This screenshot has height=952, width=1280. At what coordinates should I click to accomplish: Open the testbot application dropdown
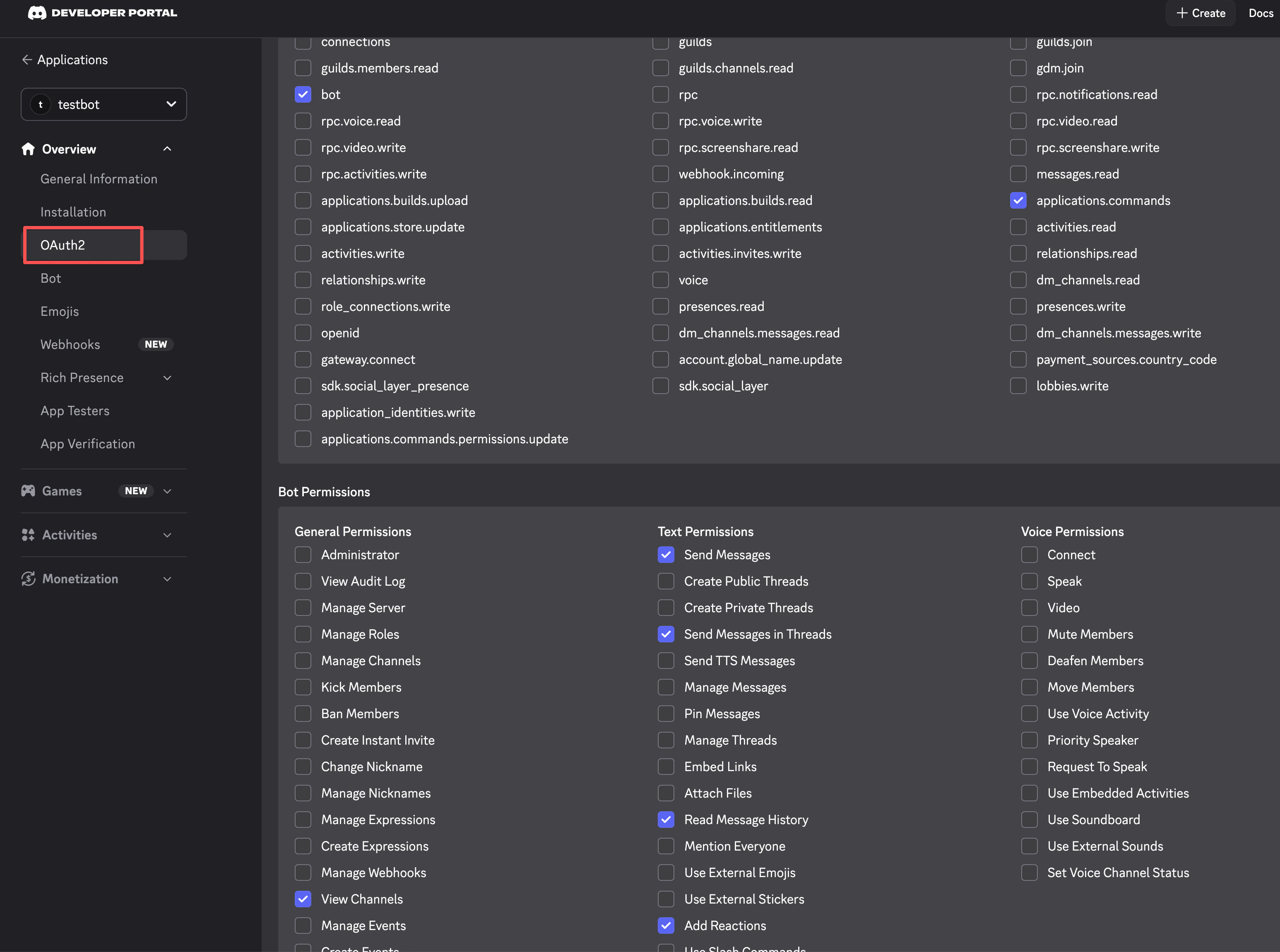[x=104, y=104]
